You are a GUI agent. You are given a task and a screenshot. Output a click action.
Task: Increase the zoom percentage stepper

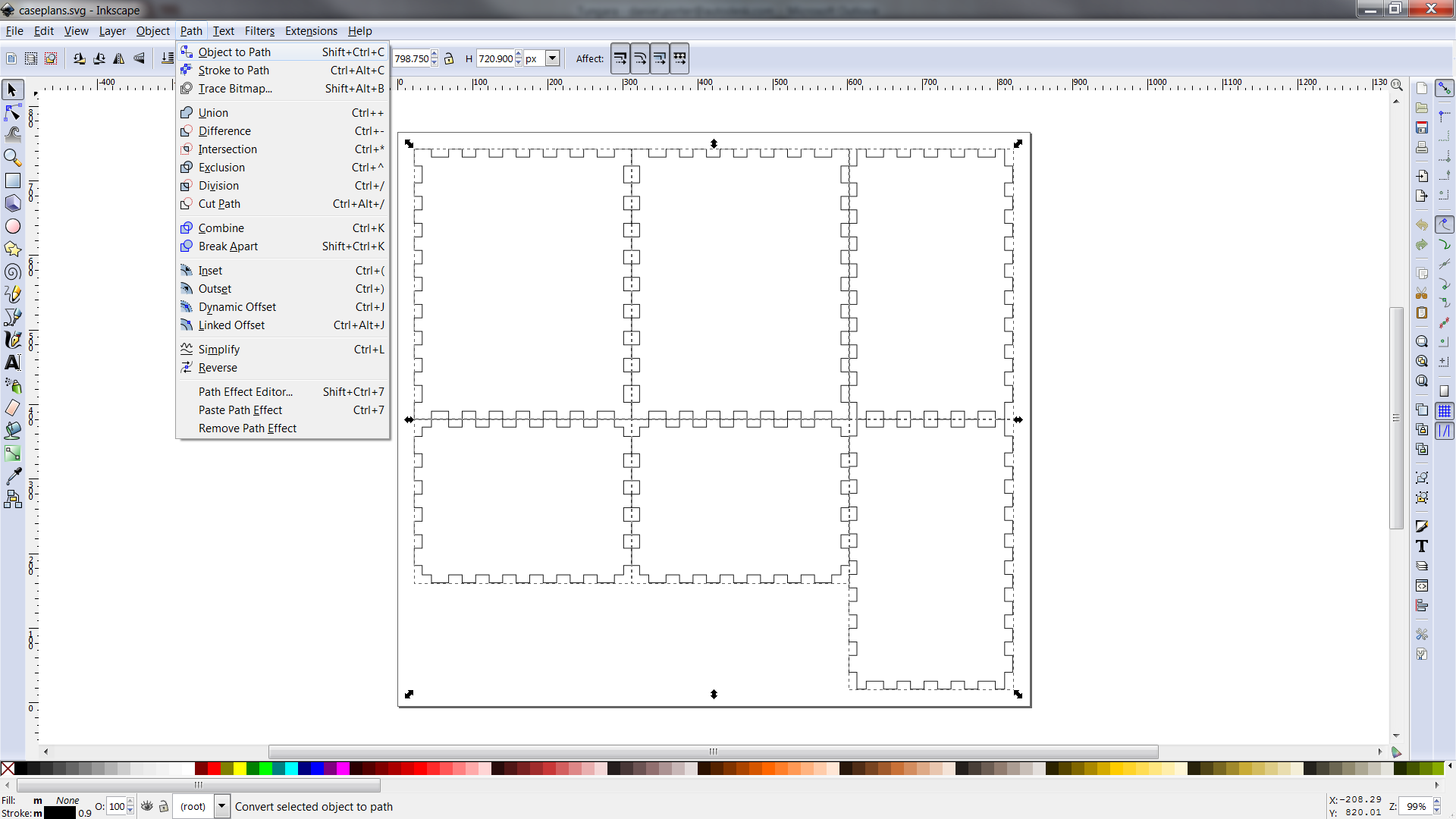pos(1437,802)
